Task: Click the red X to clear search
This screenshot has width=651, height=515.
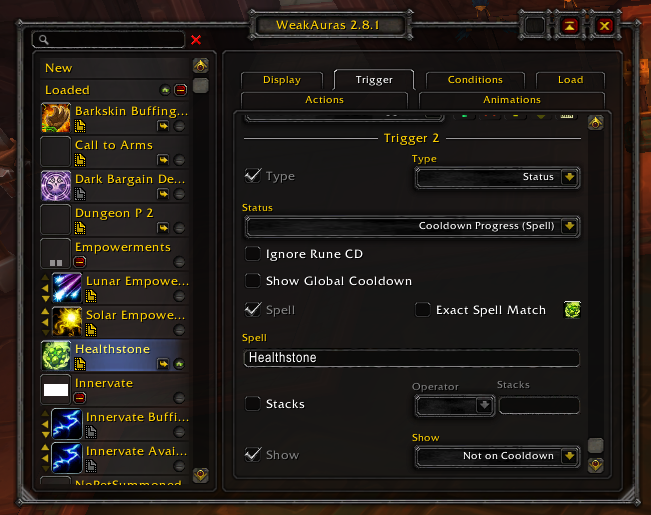Action: 196,40
